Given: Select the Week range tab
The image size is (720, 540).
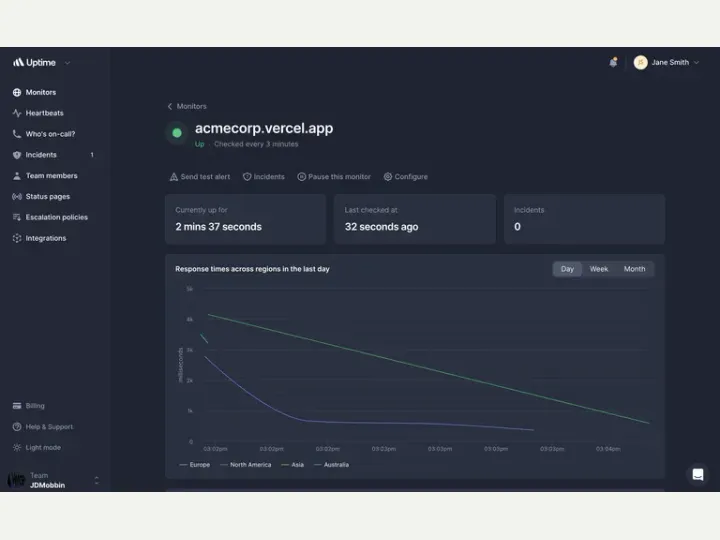Looking at the screenshot, I should 599,269.
